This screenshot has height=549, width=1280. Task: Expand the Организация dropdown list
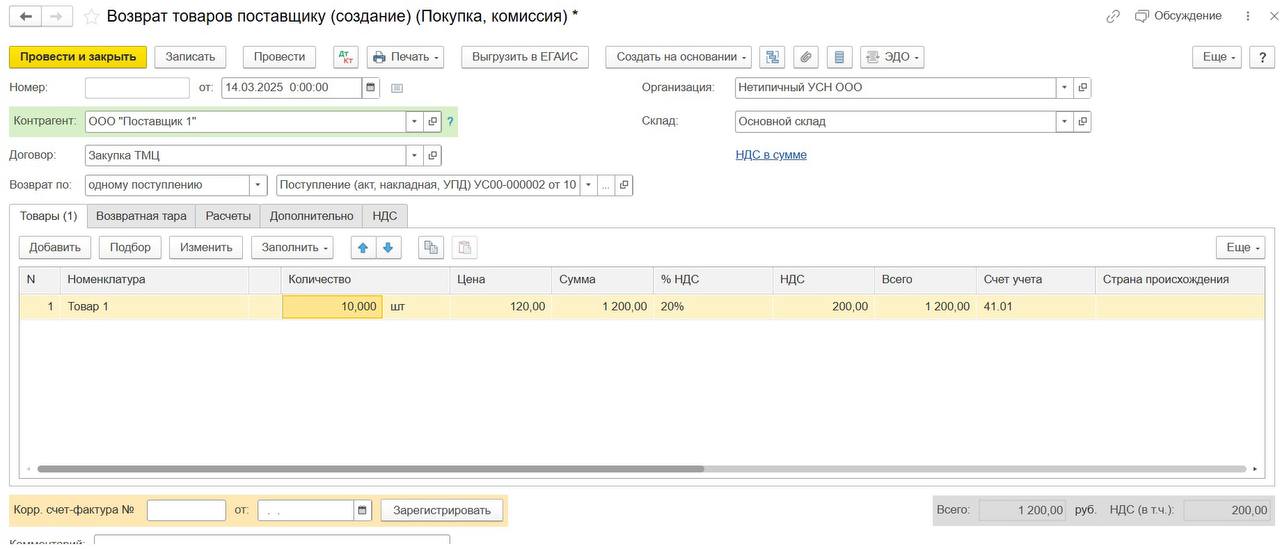pyautogui.click(x=1064, y=88)
